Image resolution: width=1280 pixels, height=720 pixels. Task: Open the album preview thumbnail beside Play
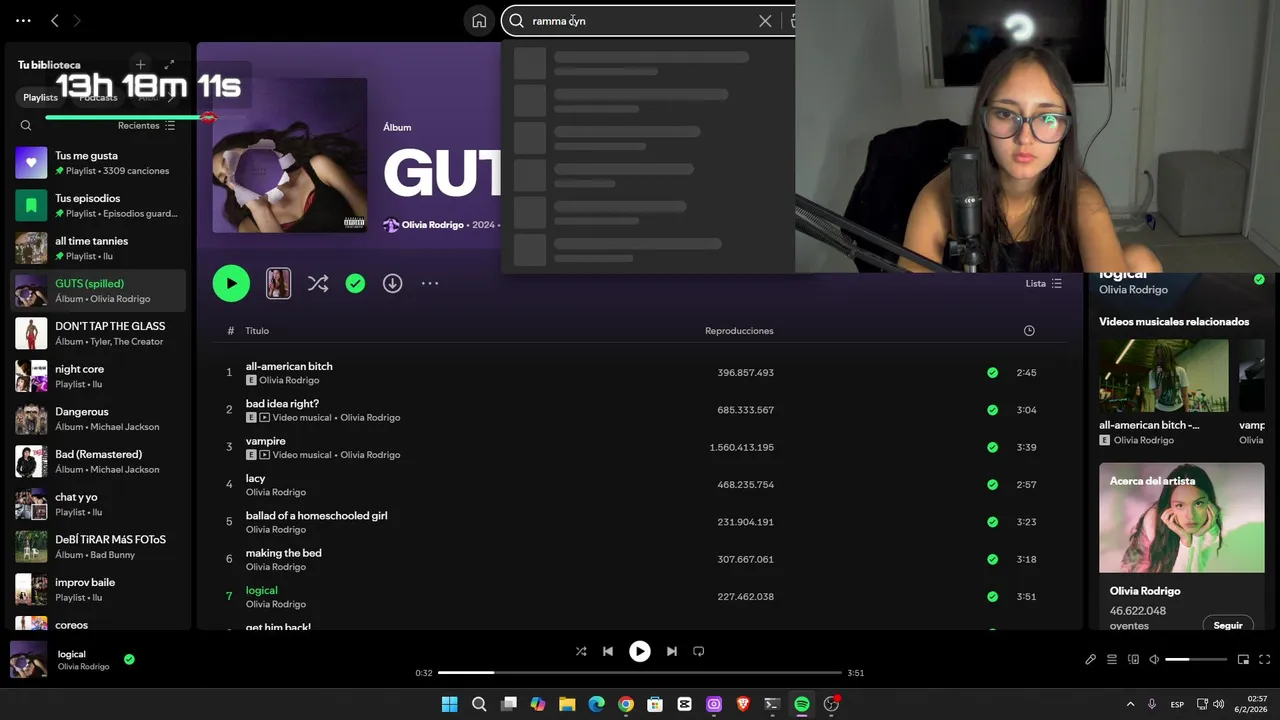(278, 283)
